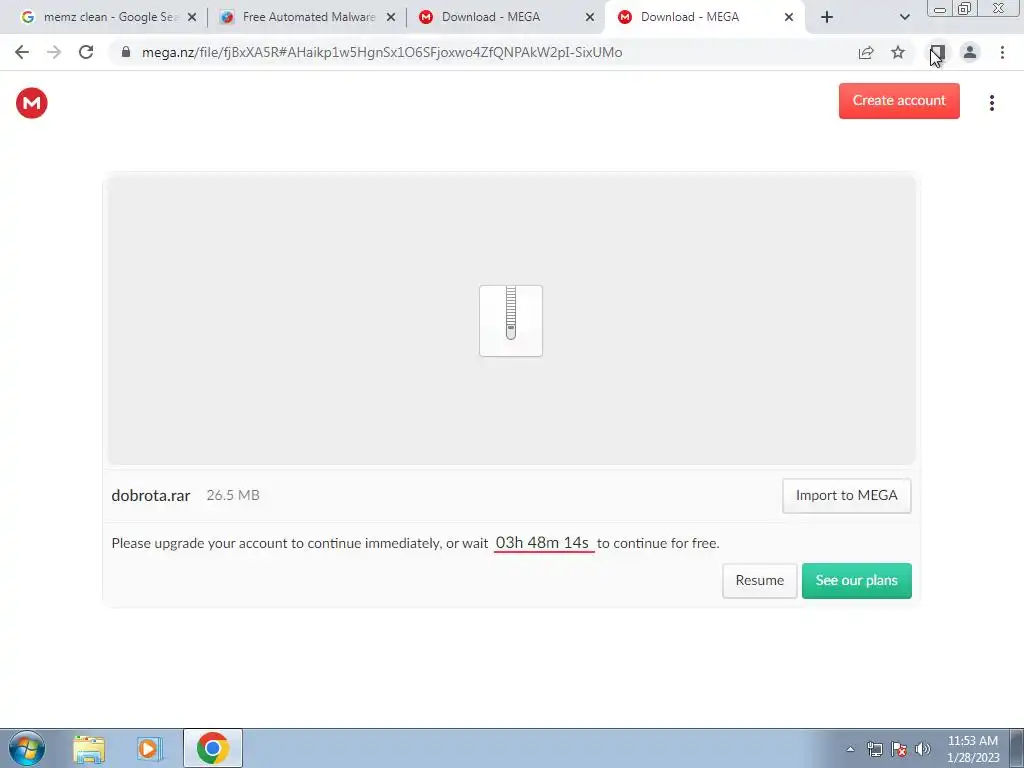Open the Chrome side panel icon
1024x768 pixels.
point(938,52)
